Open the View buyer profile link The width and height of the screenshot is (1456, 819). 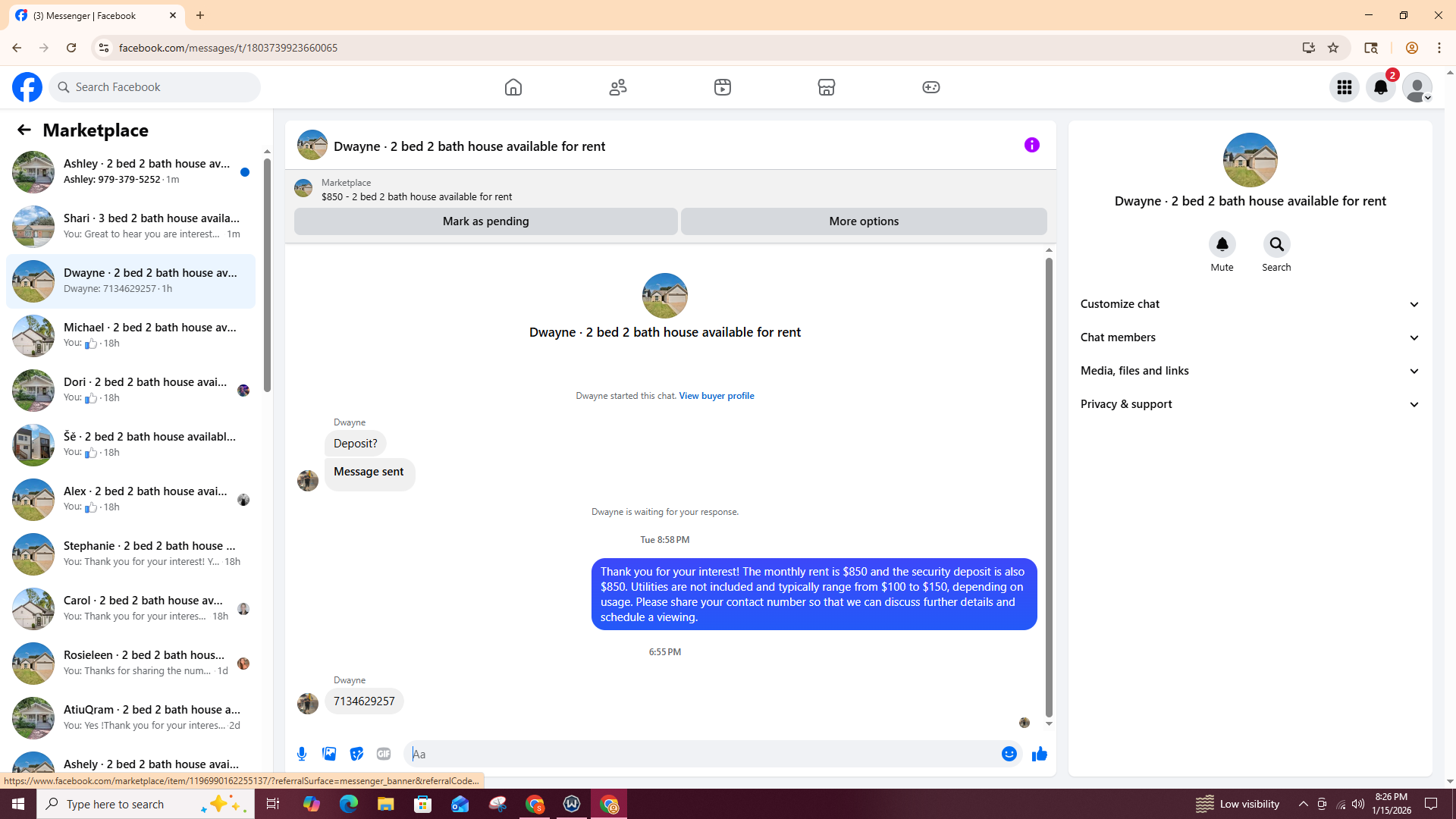(x=716, y=396)
